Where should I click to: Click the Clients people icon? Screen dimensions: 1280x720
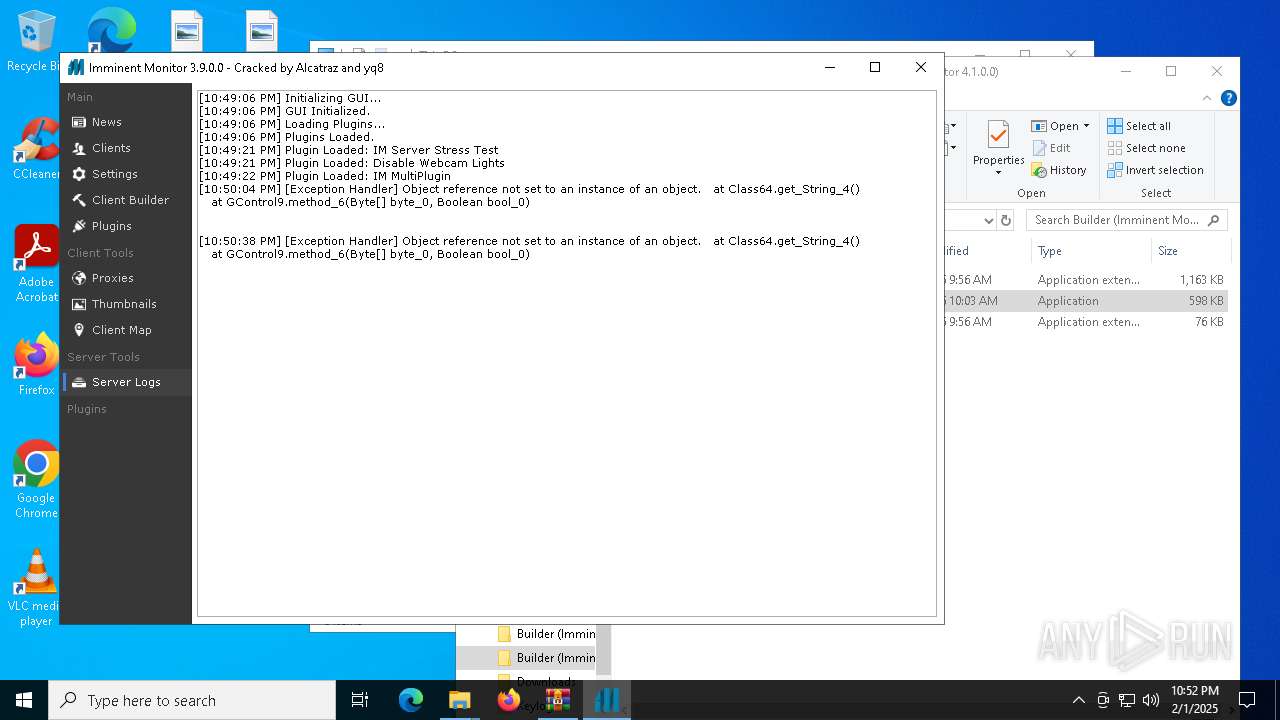point(79,148)
